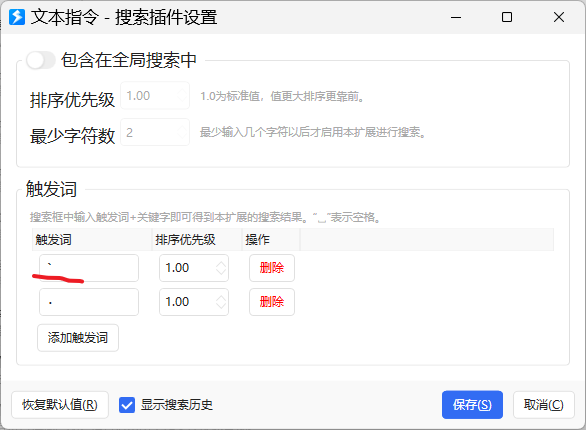The image size is (586, 430).
Task: Maximize the settings dialog window
Action: point(507,17)
